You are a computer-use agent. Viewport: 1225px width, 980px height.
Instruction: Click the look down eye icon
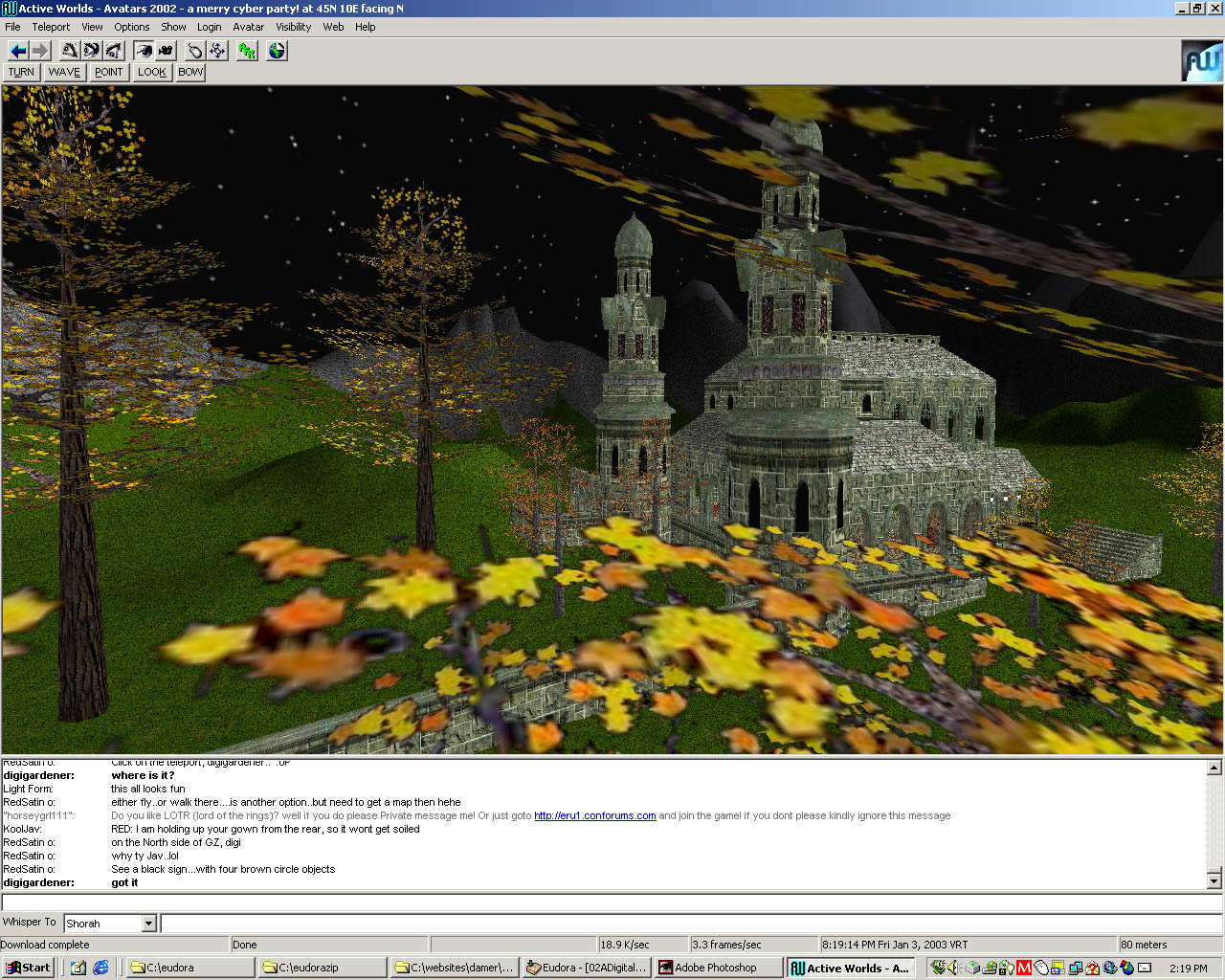tap(114, 51)
